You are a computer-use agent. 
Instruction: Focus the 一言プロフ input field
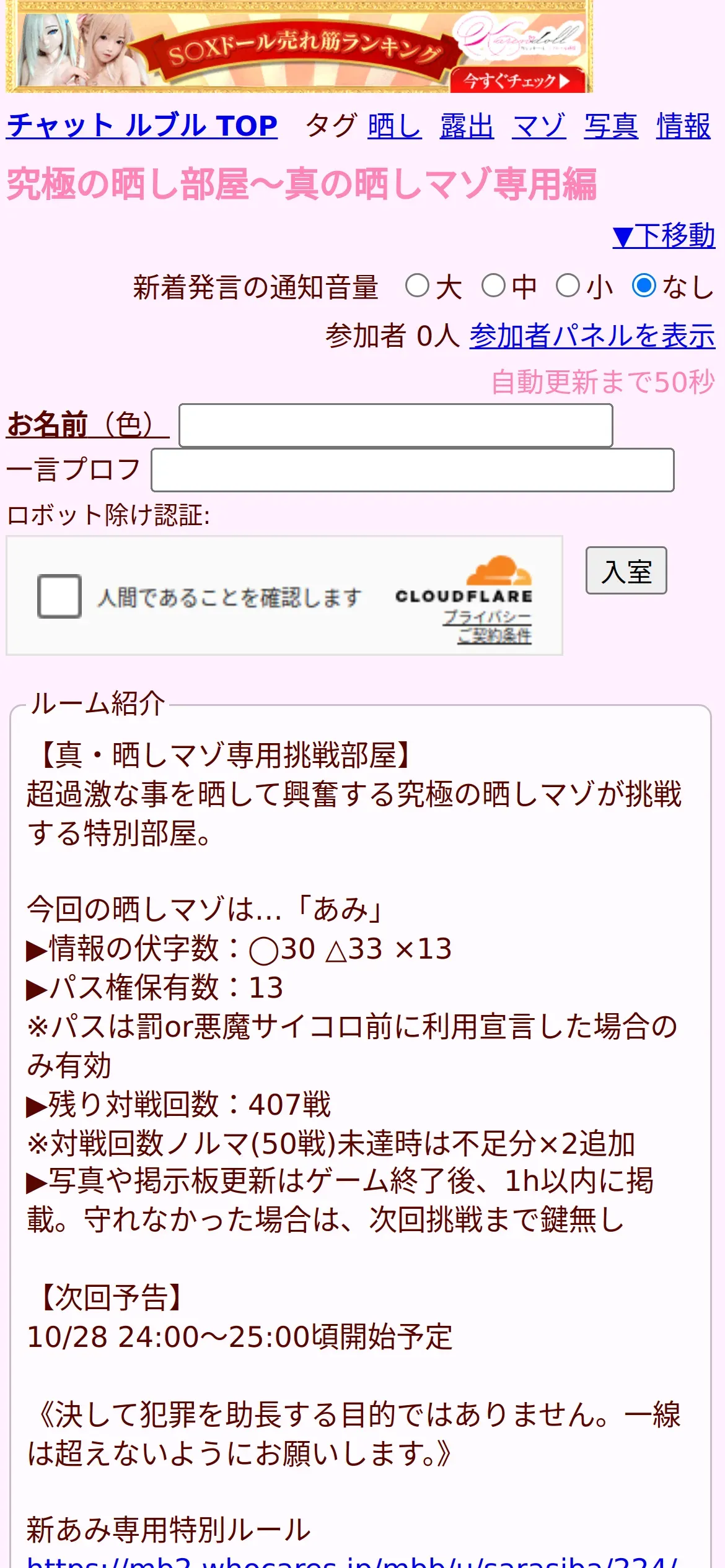[413, 470]
